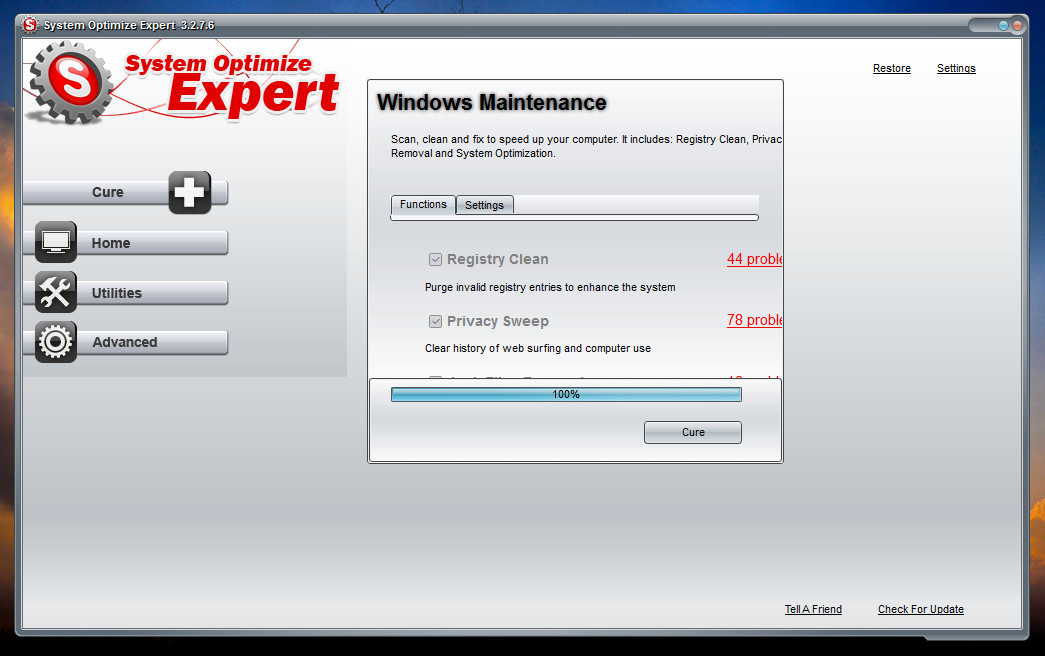This screenshot has width=1045, height=656.
Task: Click the red S title bar icon
Action: pyautogui.click(x=29, y=24)
